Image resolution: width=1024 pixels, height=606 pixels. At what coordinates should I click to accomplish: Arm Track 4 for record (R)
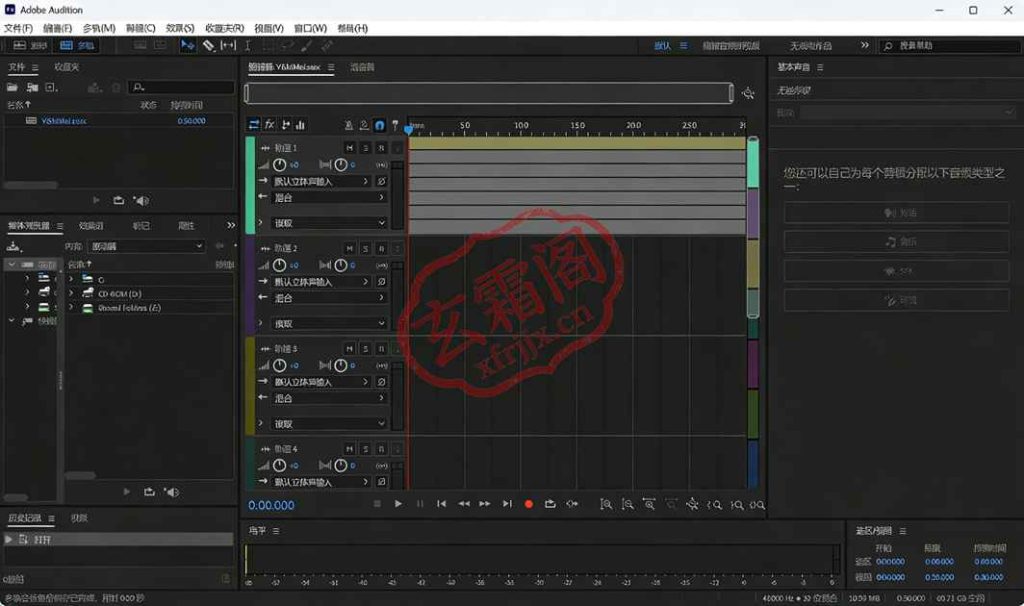tap(381, 449)
